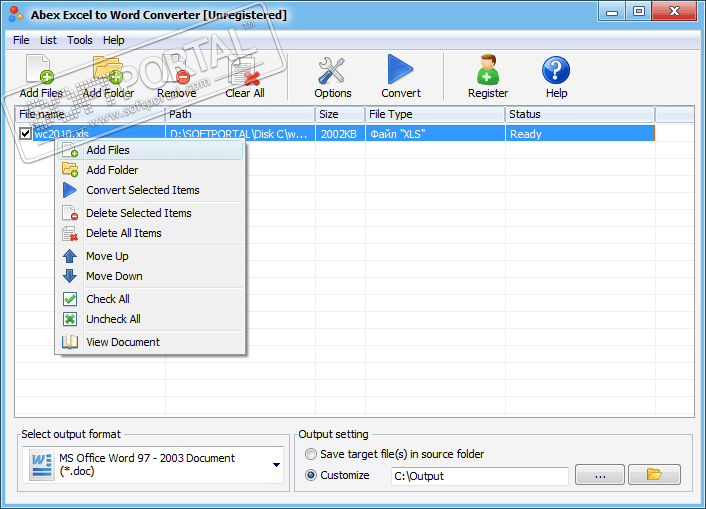The image size is (706, 509).
Task: Close the converter window
Action: click(x=674, y=11)
